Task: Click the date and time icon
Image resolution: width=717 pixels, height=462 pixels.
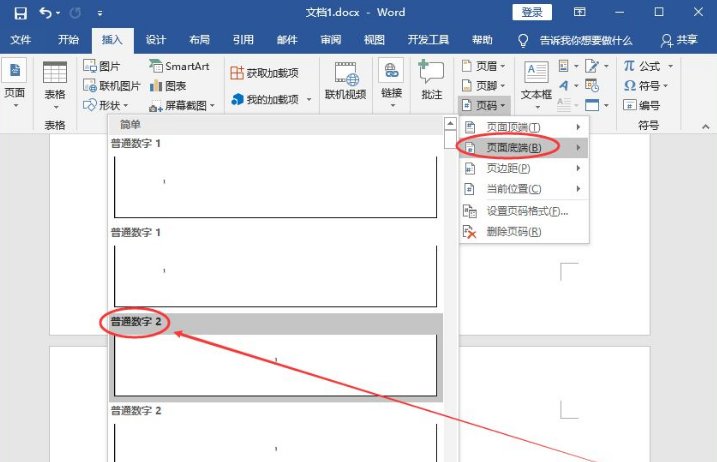Action: click(x=592, y=86)
